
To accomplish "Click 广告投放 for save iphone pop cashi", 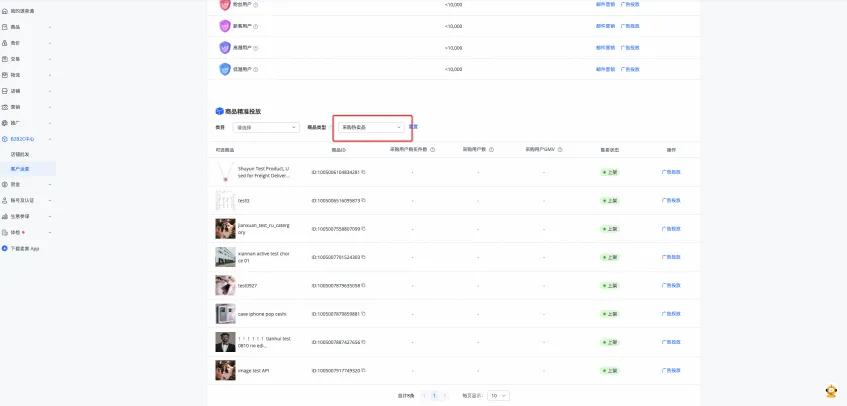I will tap(672, 314).
